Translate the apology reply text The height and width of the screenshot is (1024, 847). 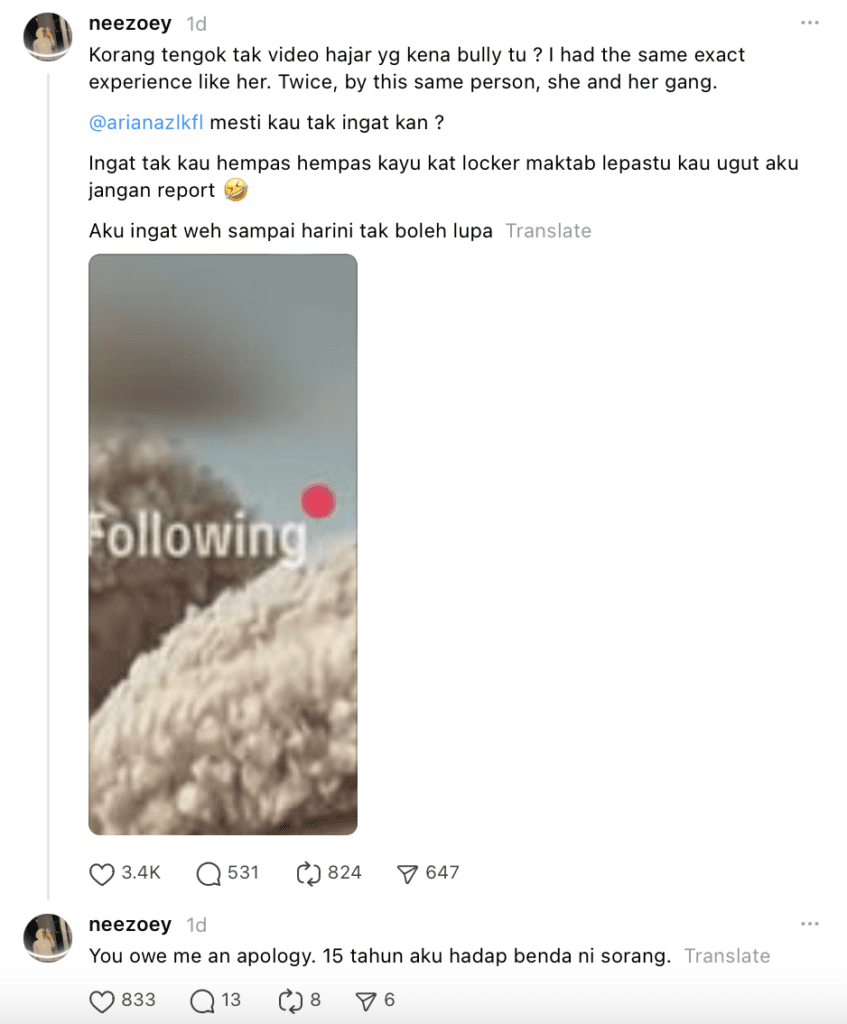[x=727, y=956]
